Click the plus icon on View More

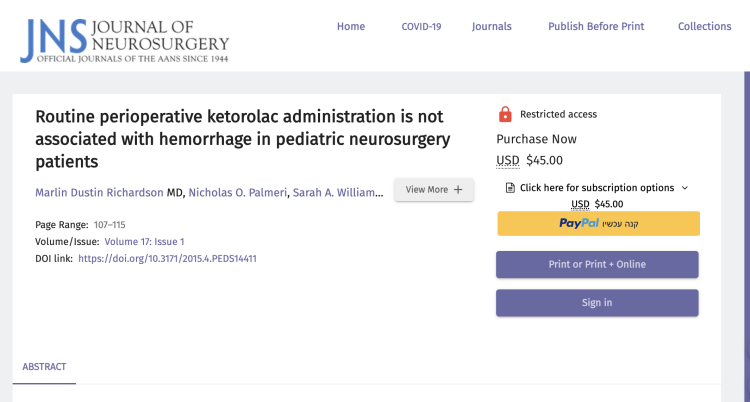click(x=458, y=190)
